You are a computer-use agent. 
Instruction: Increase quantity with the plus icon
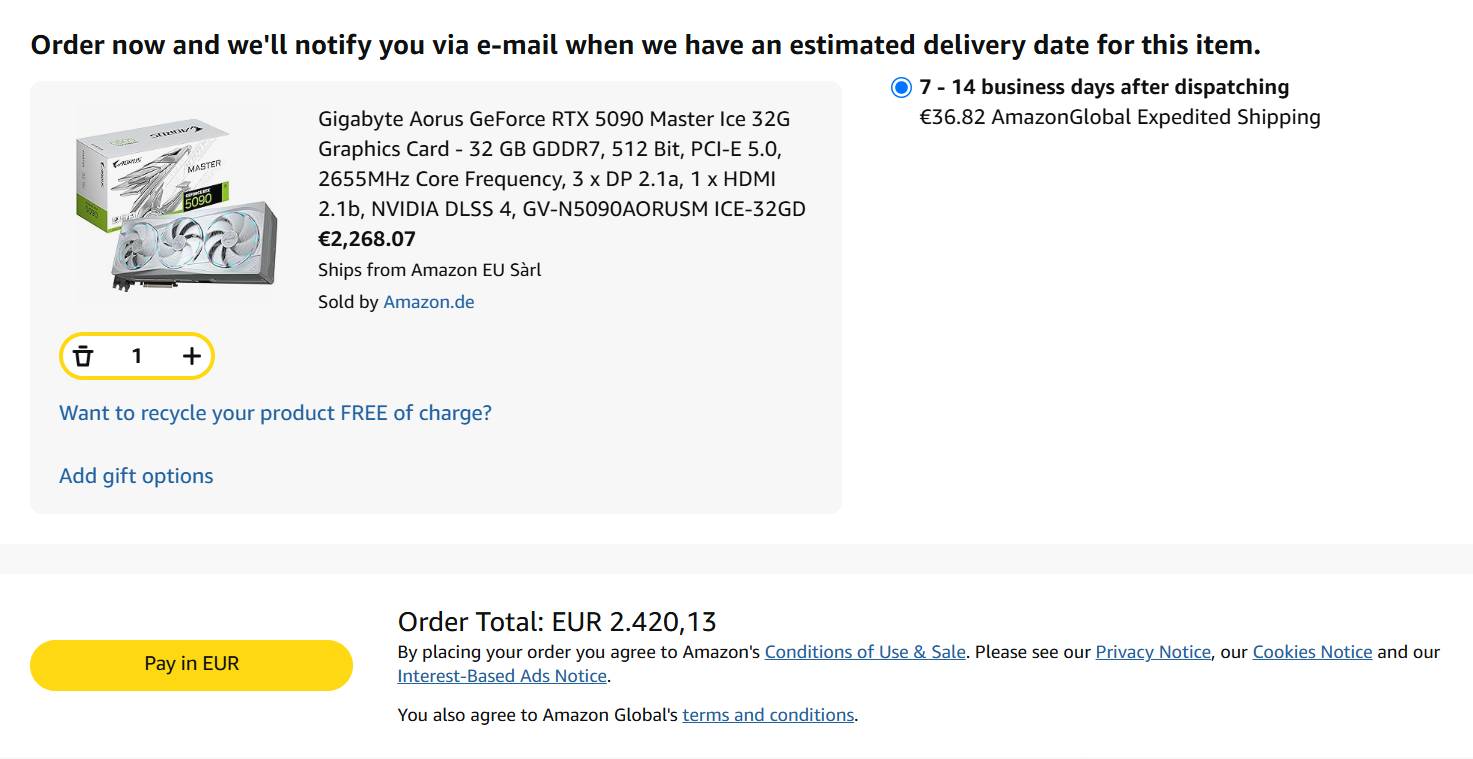tap(191, 356)
